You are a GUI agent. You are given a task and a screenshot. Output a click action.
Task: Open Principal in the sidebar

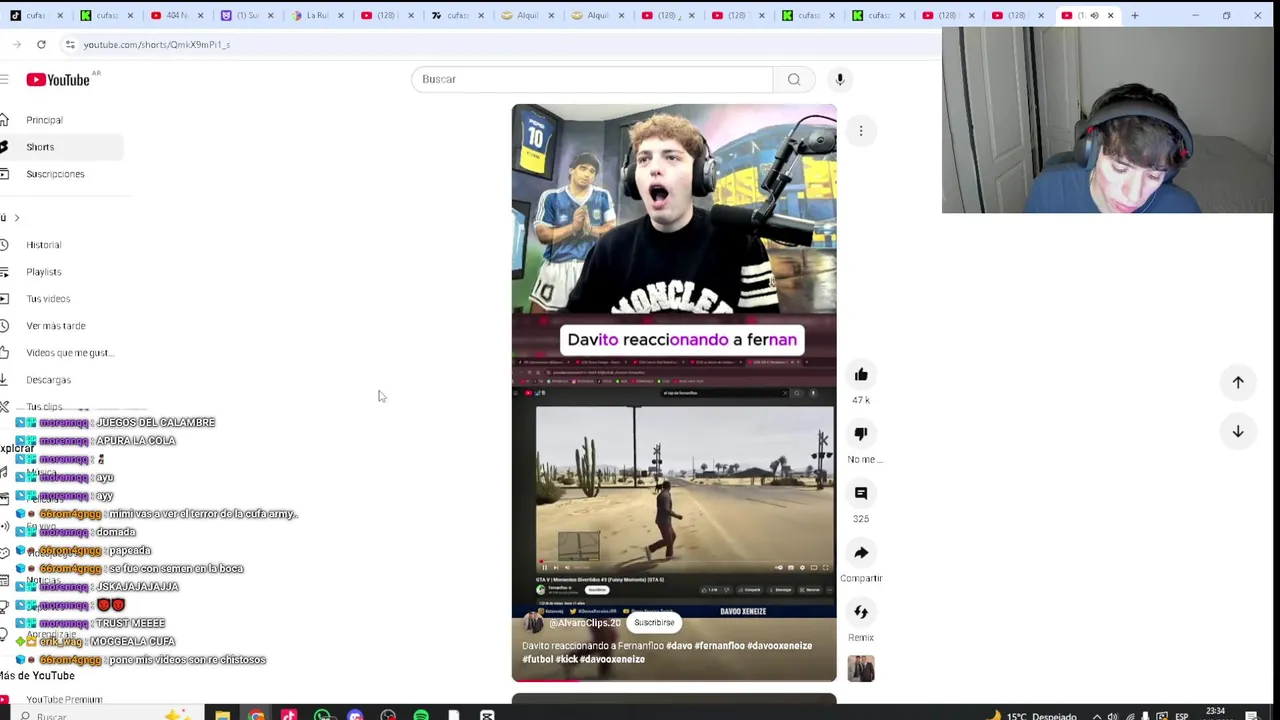(44, 120)
